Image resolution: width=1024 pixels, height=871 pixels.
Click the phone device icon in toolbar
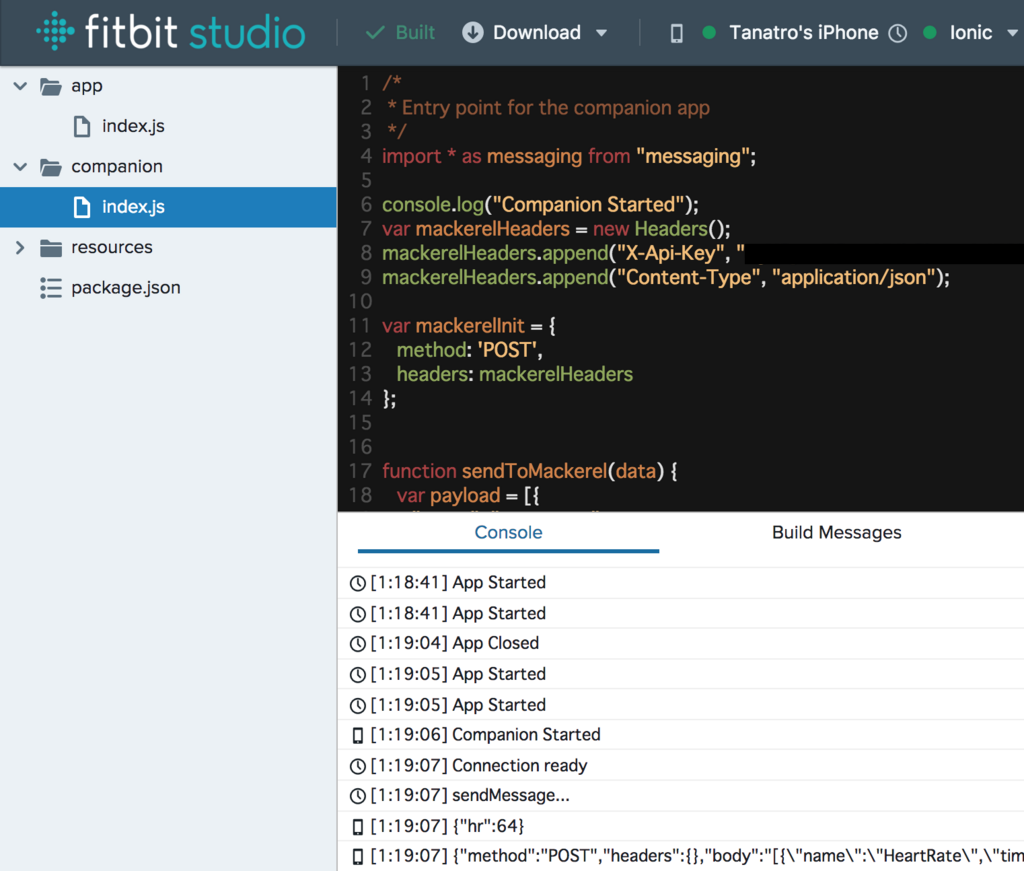677,33
